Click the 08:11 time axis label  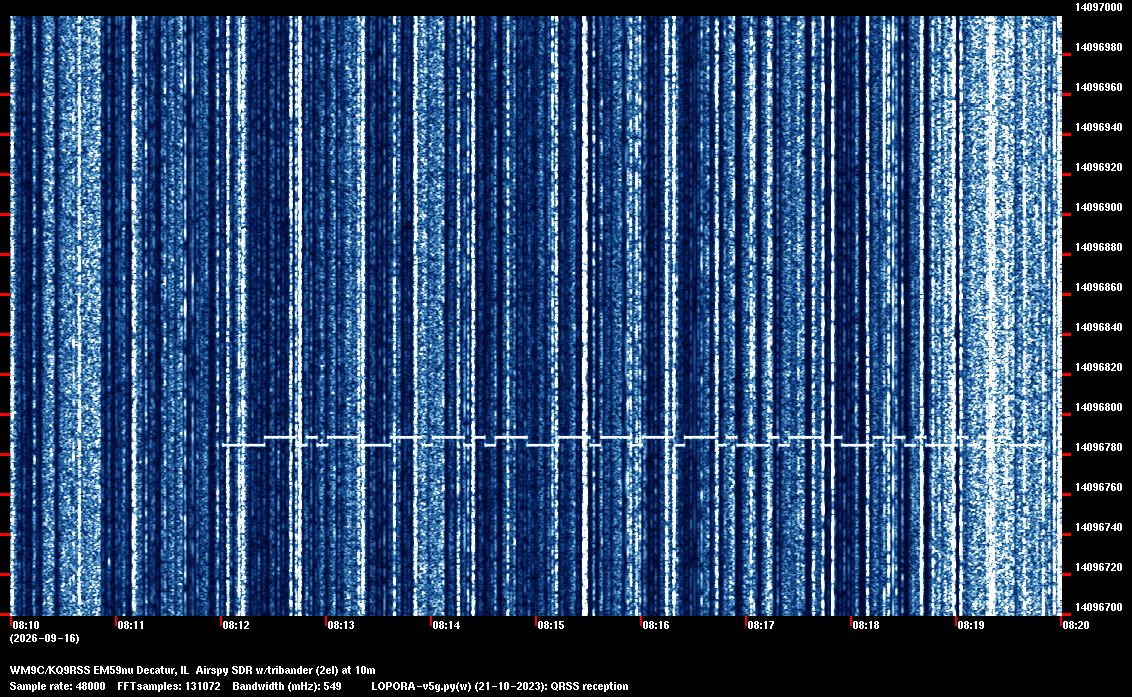click(x=131, y=625)
